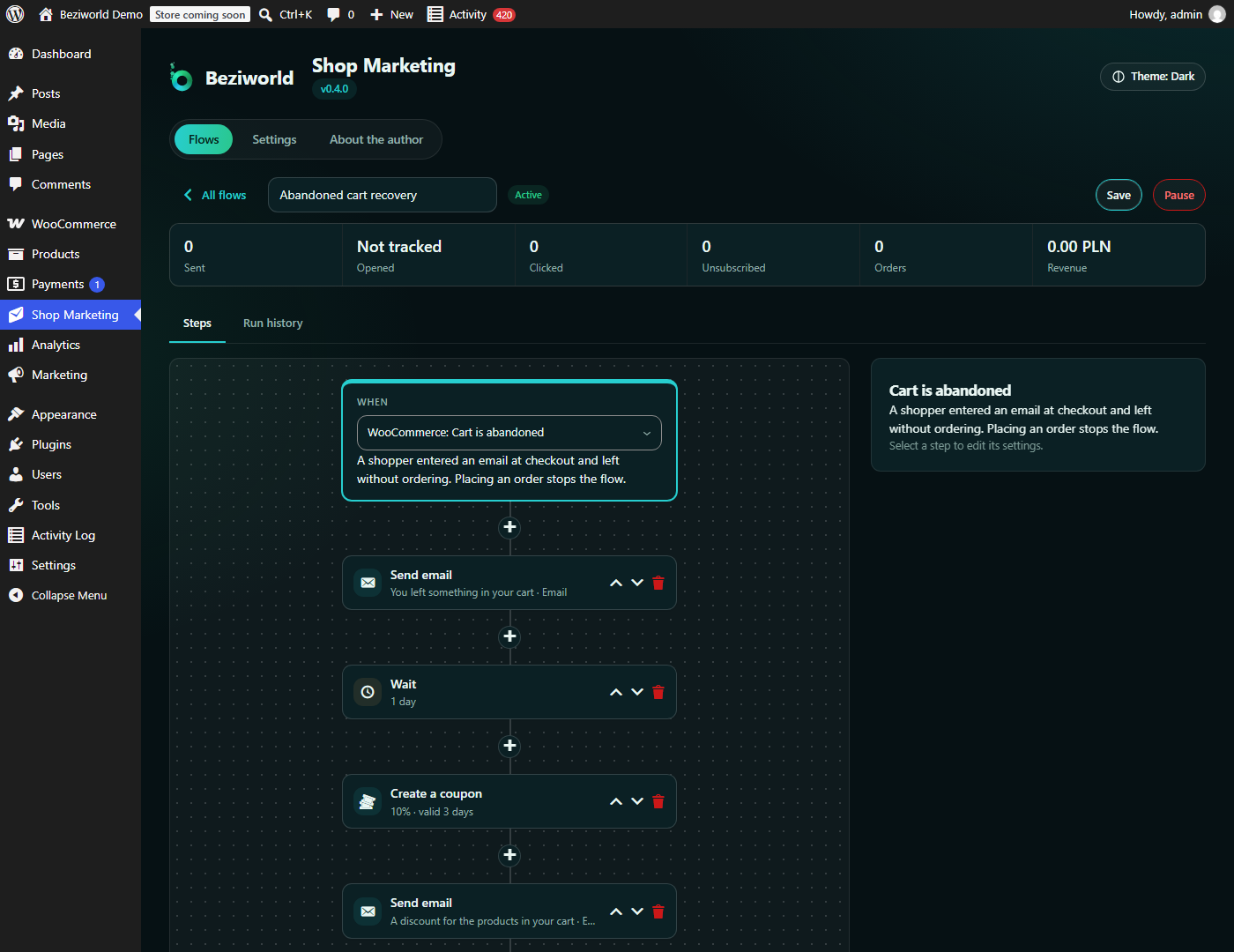
Task: Move the 'A discount' Send email step down
Action: pos(637,911)
